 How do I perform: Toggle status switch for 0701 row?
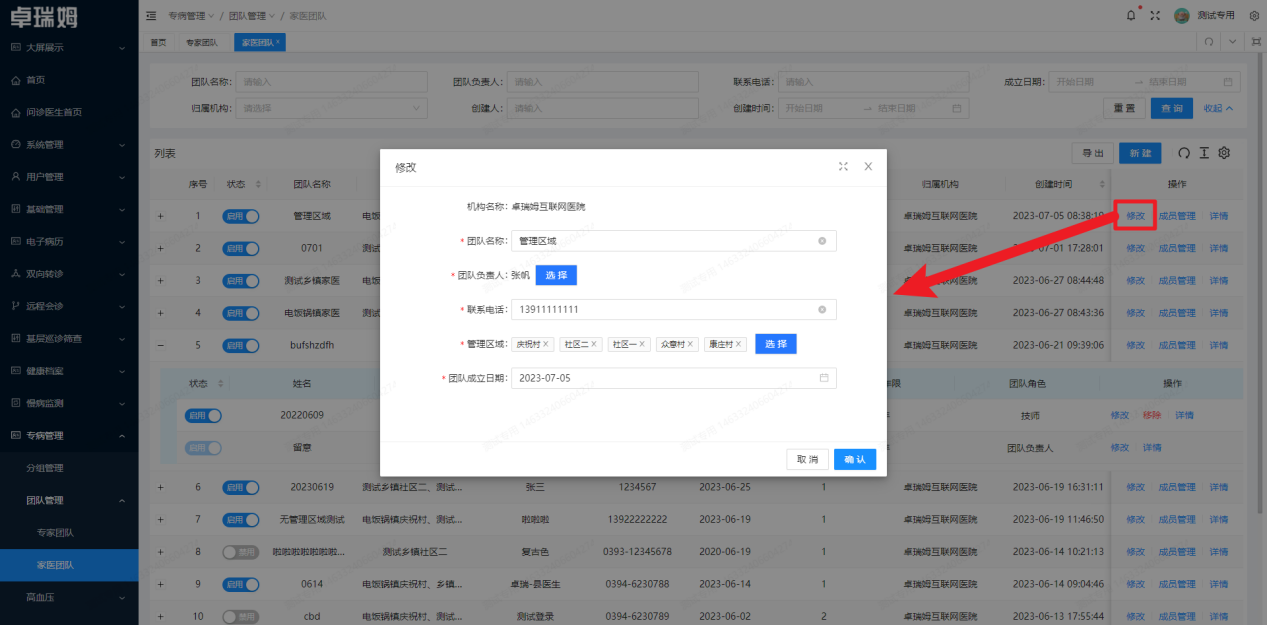click(241, 248)
